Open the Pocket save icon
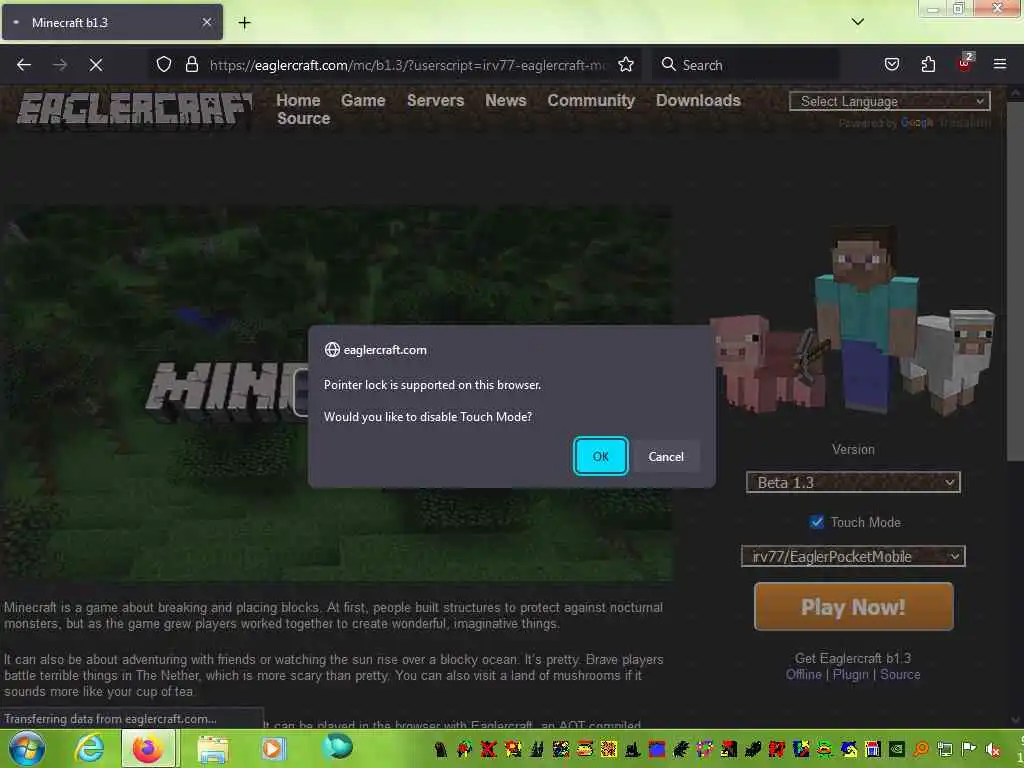This screenshot has width=1024, height=768. click(891, 64)
